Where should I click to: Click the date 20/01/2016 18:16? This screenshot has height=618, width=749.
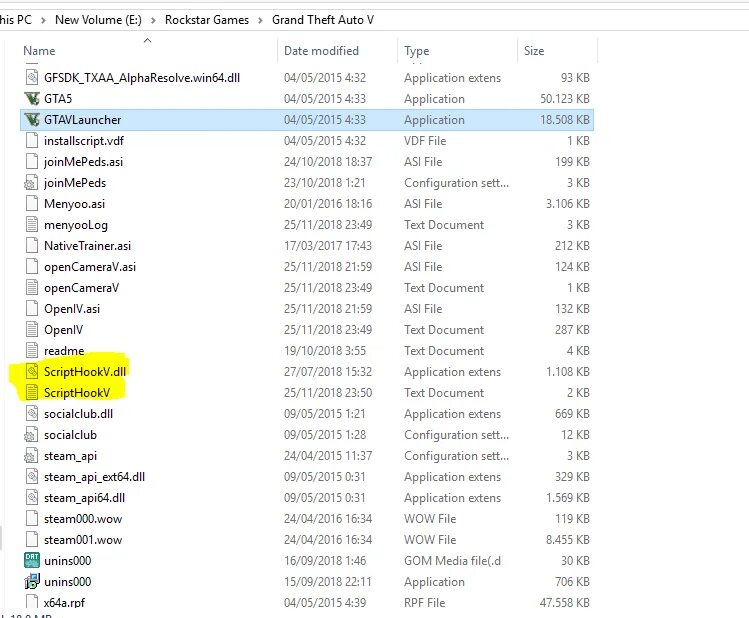click(328, 204)
